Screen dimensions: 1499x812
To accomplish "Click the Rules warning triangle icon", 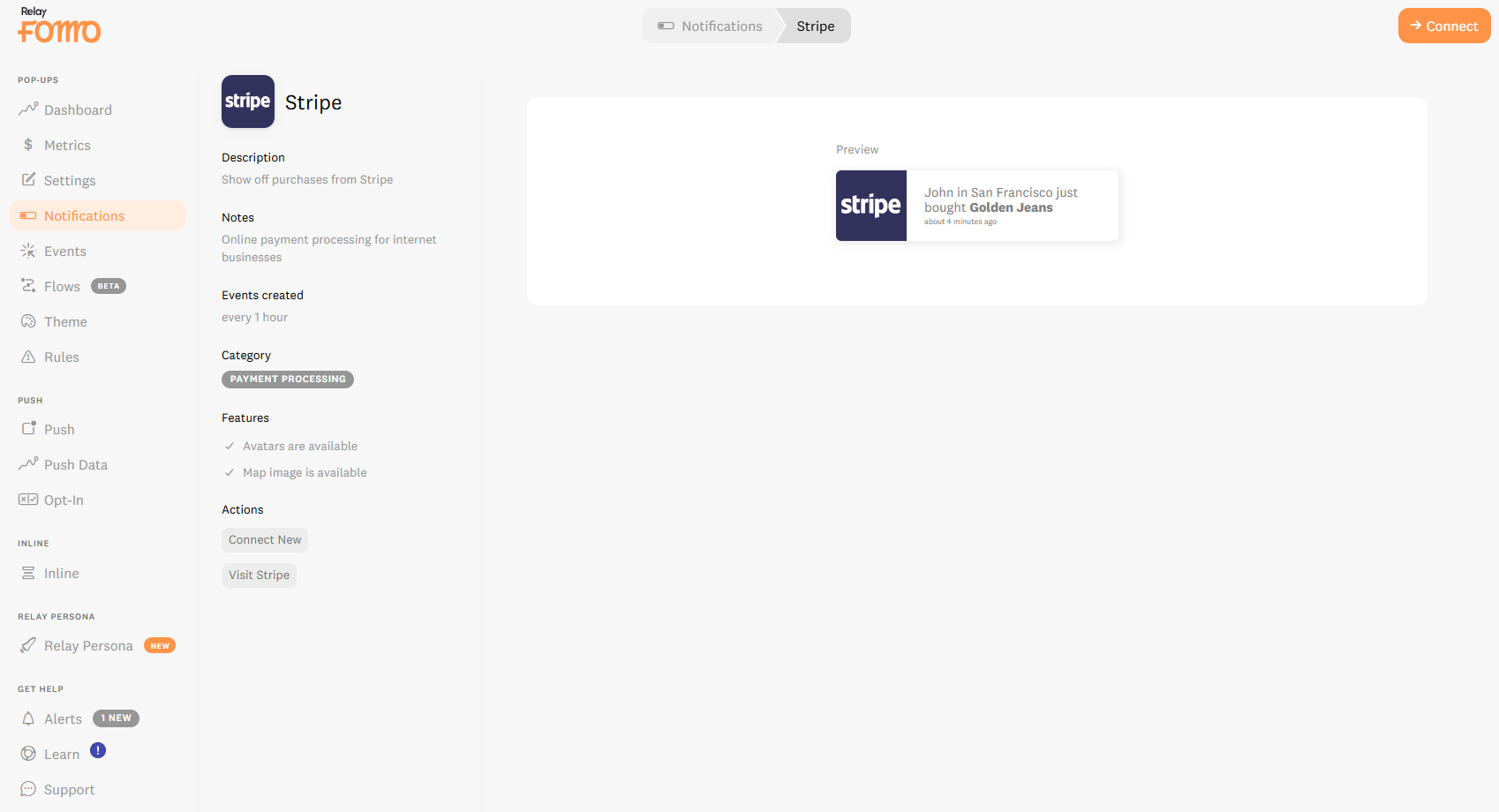I will (28, 357).
